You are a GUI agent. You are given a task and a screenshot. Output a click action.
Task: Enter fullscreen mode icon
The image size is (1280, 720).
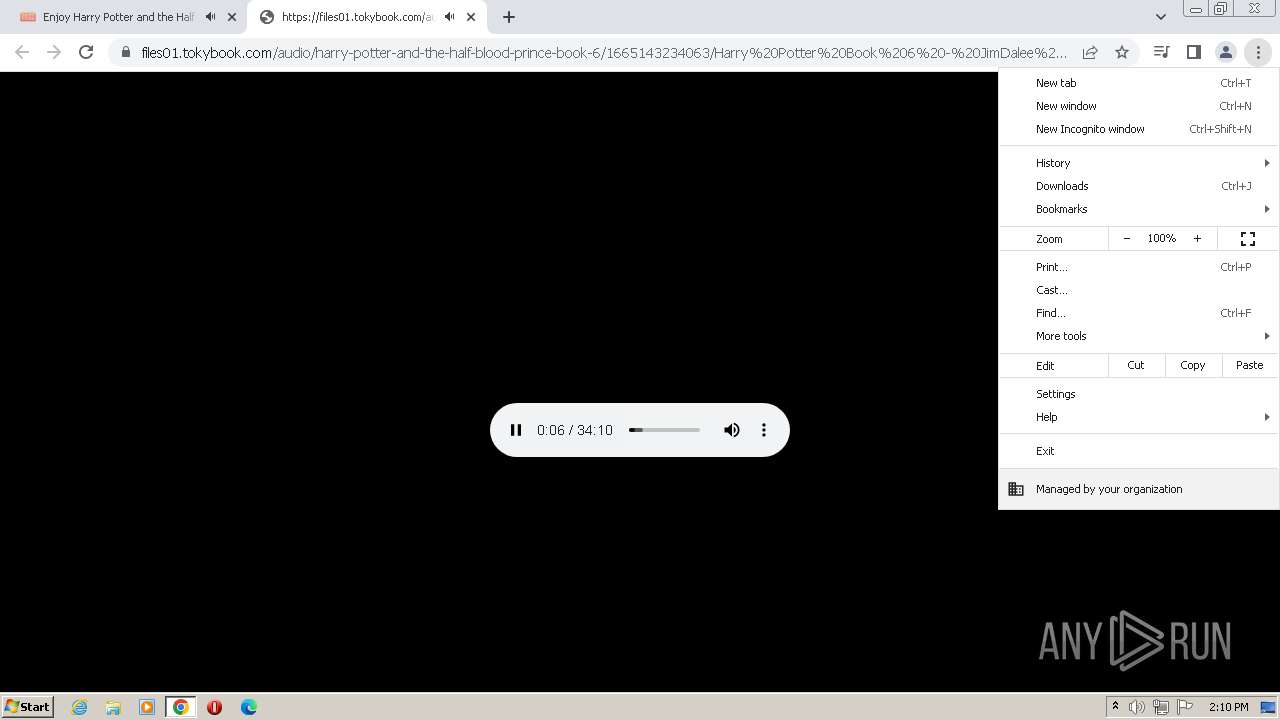(x=1248, y=239)
